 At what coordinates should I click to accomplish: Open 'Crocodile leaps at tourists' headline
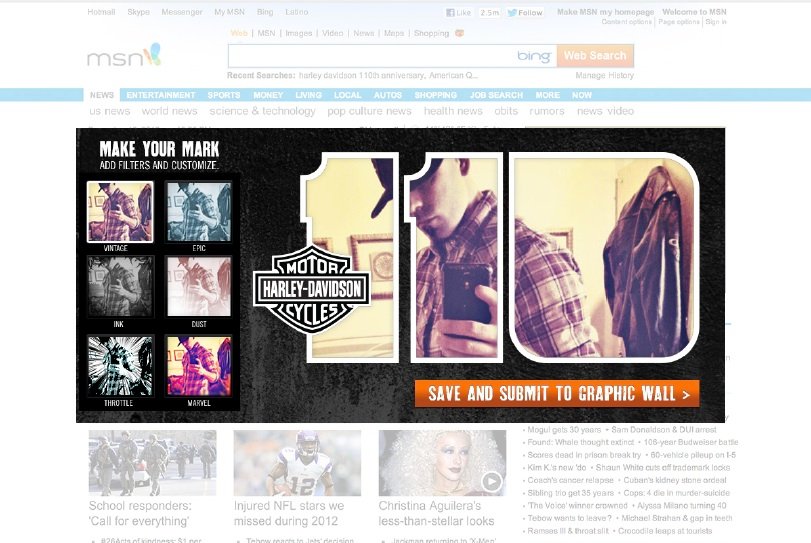[665, 531]
